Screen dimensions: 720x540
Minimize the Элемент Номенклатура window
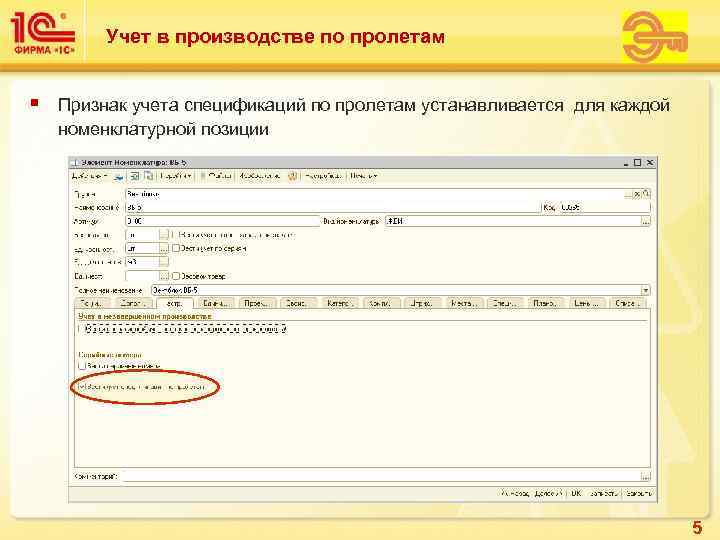click(x=626, y=163)
